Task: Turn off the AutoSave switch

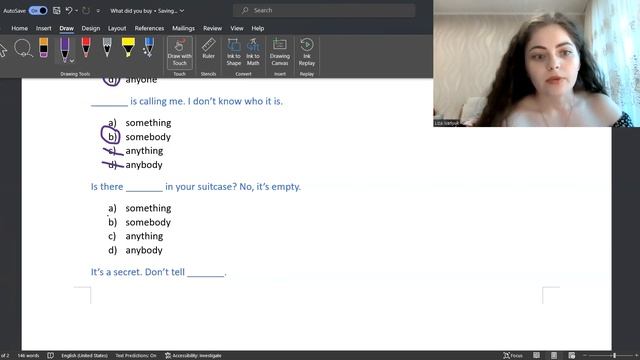Action: (x=38, y=11)
